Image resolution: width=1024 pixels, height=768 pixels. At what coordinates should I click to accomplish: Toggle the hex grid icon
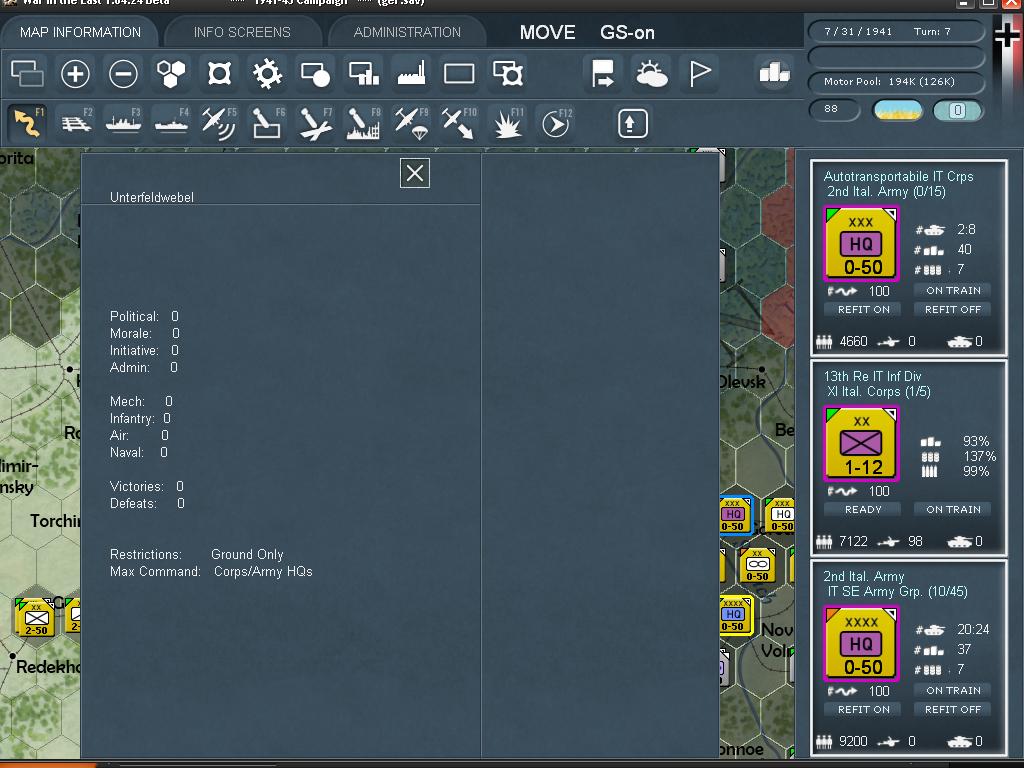tap(171, 73)
